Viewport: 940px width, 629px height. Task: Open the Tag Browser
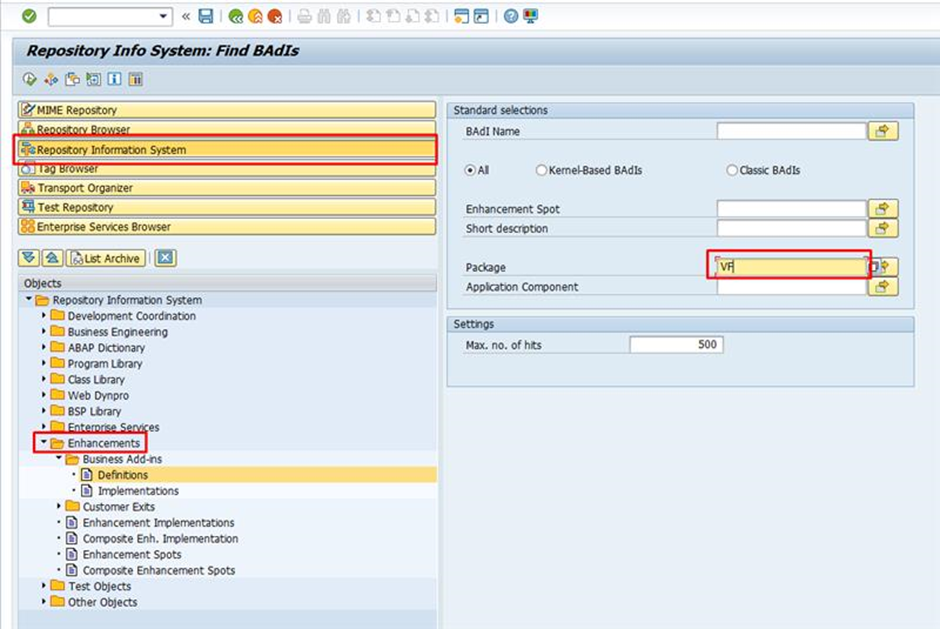(227, 170)
